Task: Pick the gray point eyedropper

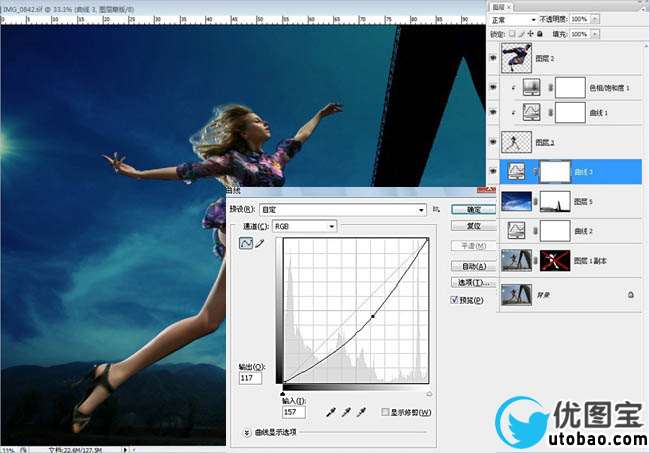Action: pos(344,412)
